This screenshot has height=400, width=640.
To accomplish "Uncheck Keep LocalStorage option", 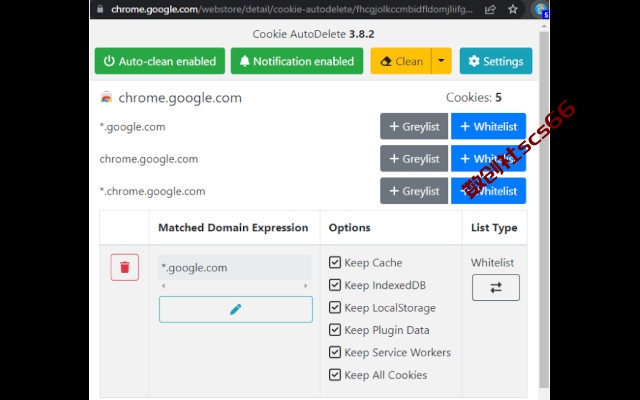I will (x=335, y=307).
